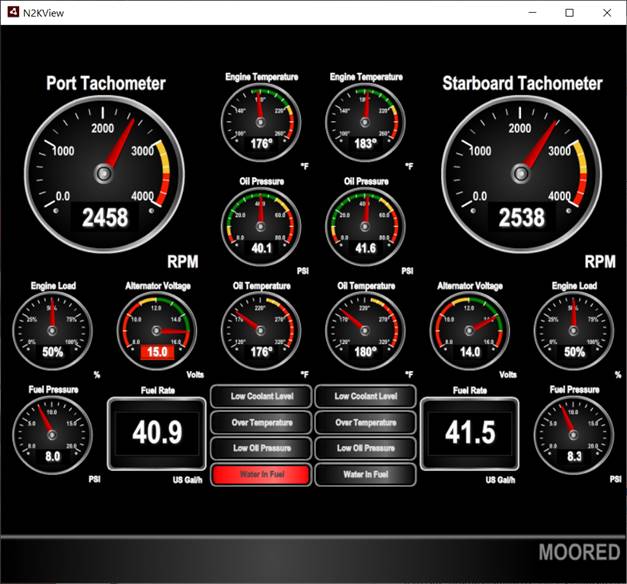Viewport: 627px width, 584px height.
Task: Click the port Low Coolant Level indicator
Action: click(x=261, y=397)
